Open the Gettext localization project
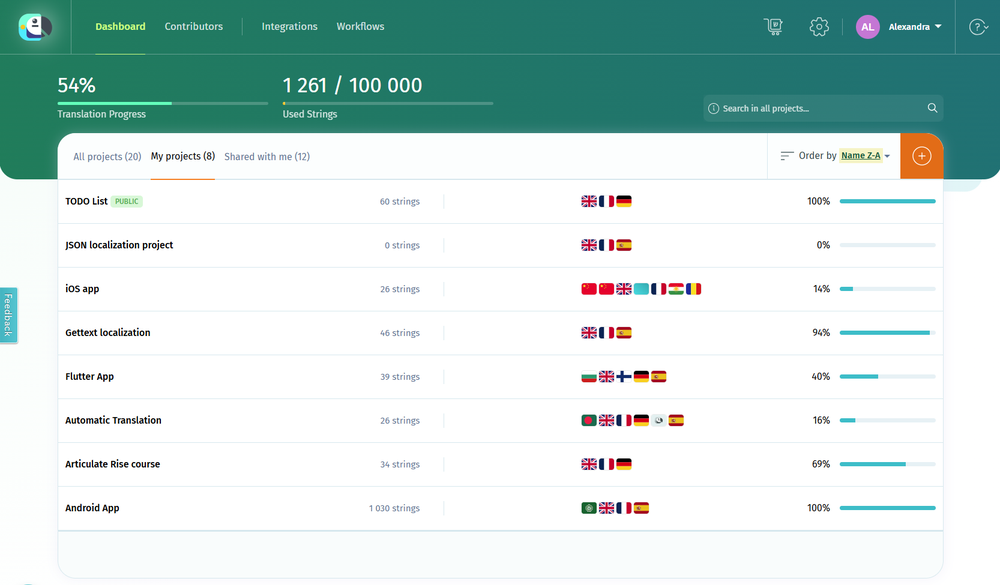The width and height of the screenshot is (1000, 585). point(107,332)
